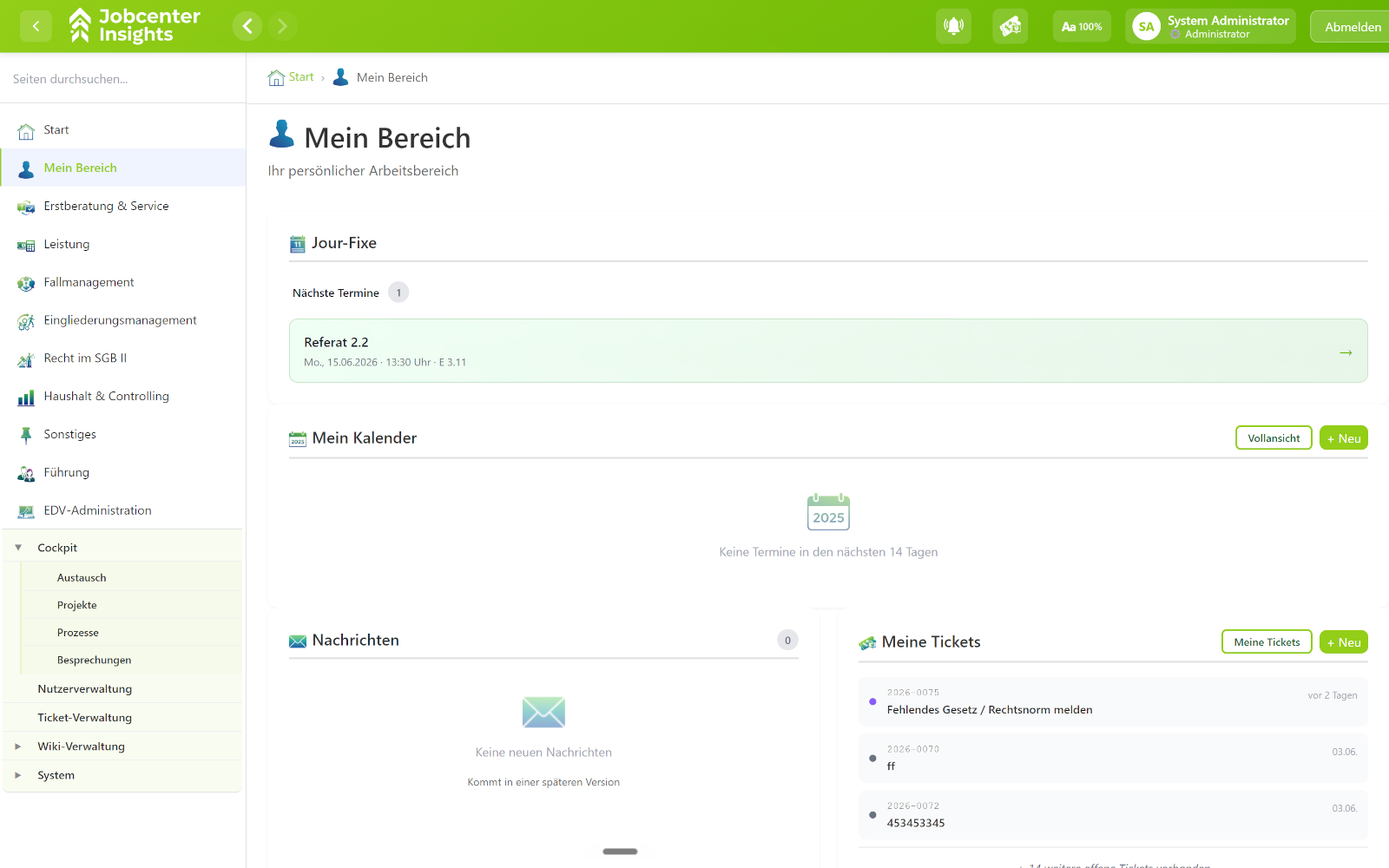
Task: Click the Jobcenter Insights logo
Action: (135, 26)
